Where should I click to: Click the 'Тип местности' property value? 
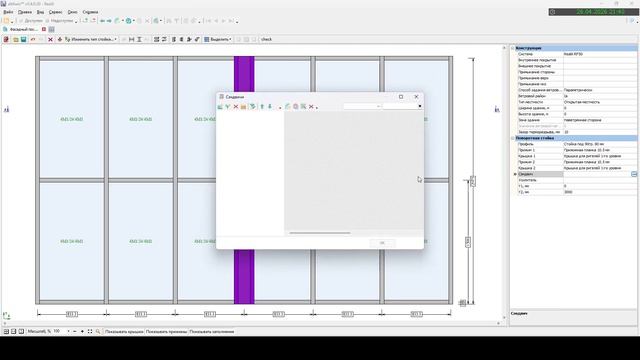pos(600,102)
